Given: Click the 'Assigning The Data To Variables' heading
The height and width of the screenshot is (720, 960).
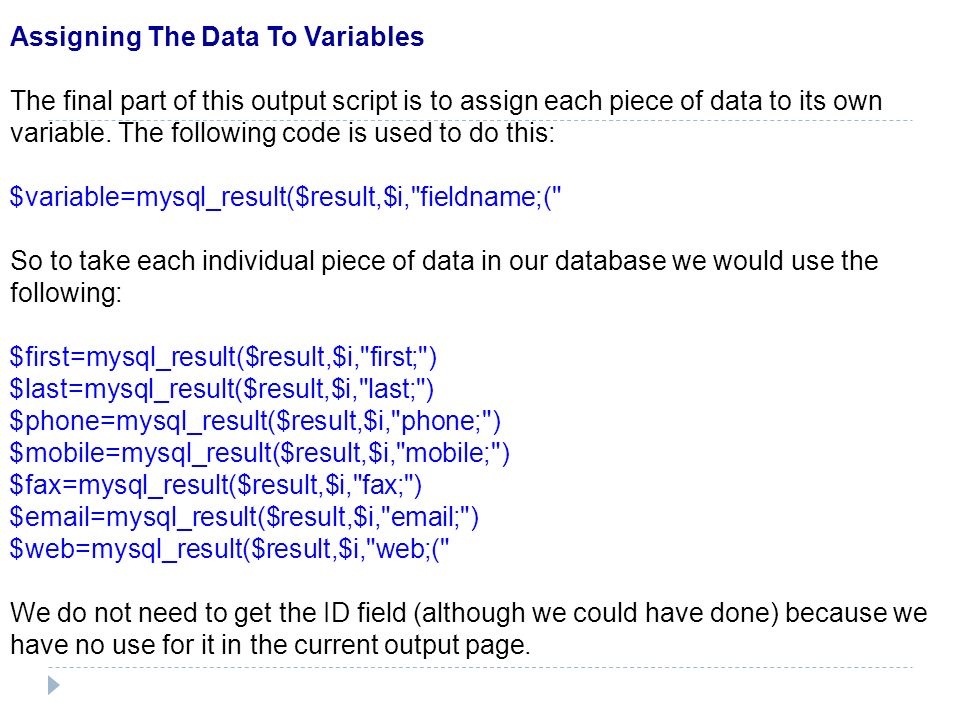Looking at the screenshot, I should point(217,37).
